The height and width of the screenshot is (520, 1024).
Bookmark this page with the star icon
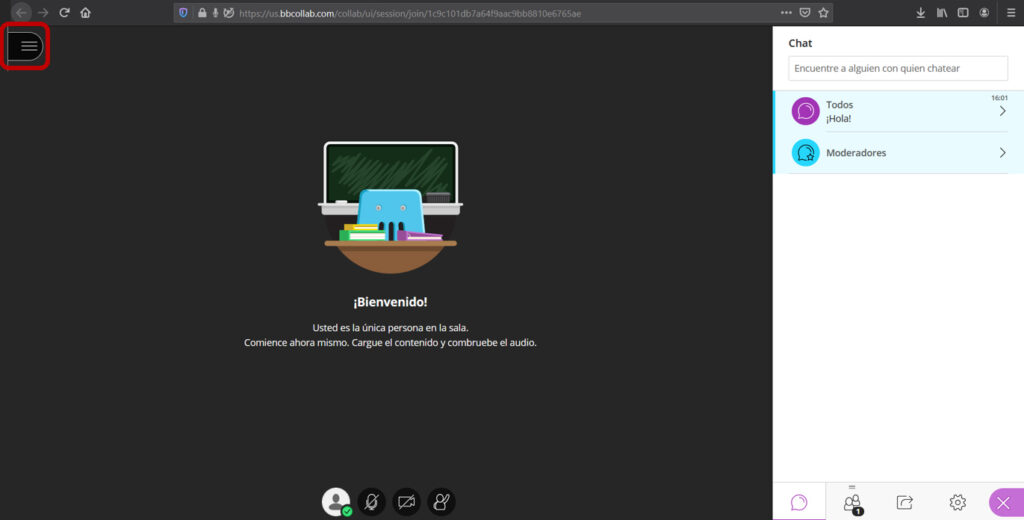(823, 13)
